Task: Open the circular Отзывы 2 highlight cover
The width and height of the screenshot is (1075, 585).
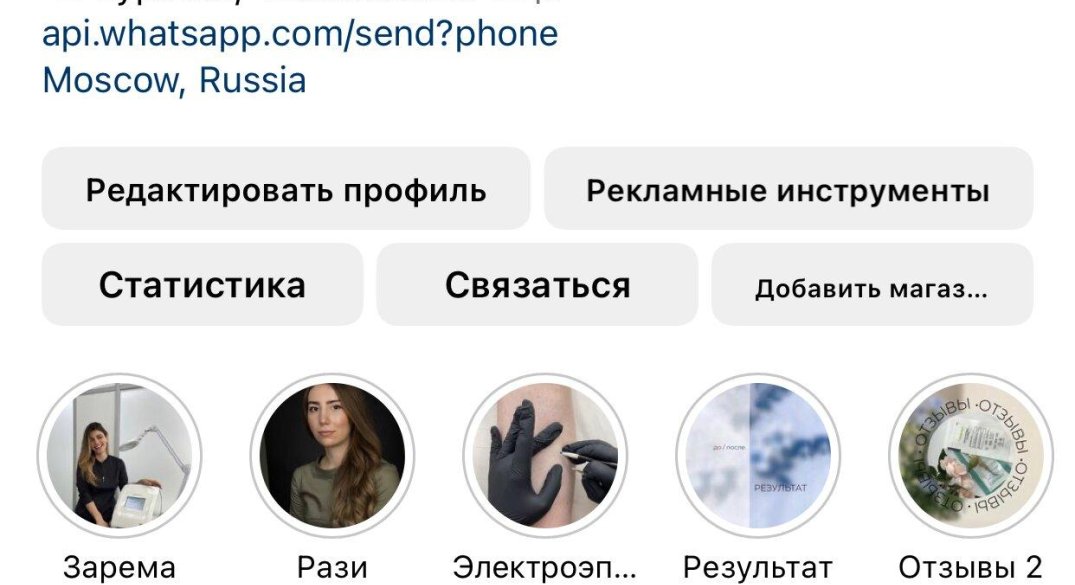Action: pyautogui.click(x=971, y=455)
